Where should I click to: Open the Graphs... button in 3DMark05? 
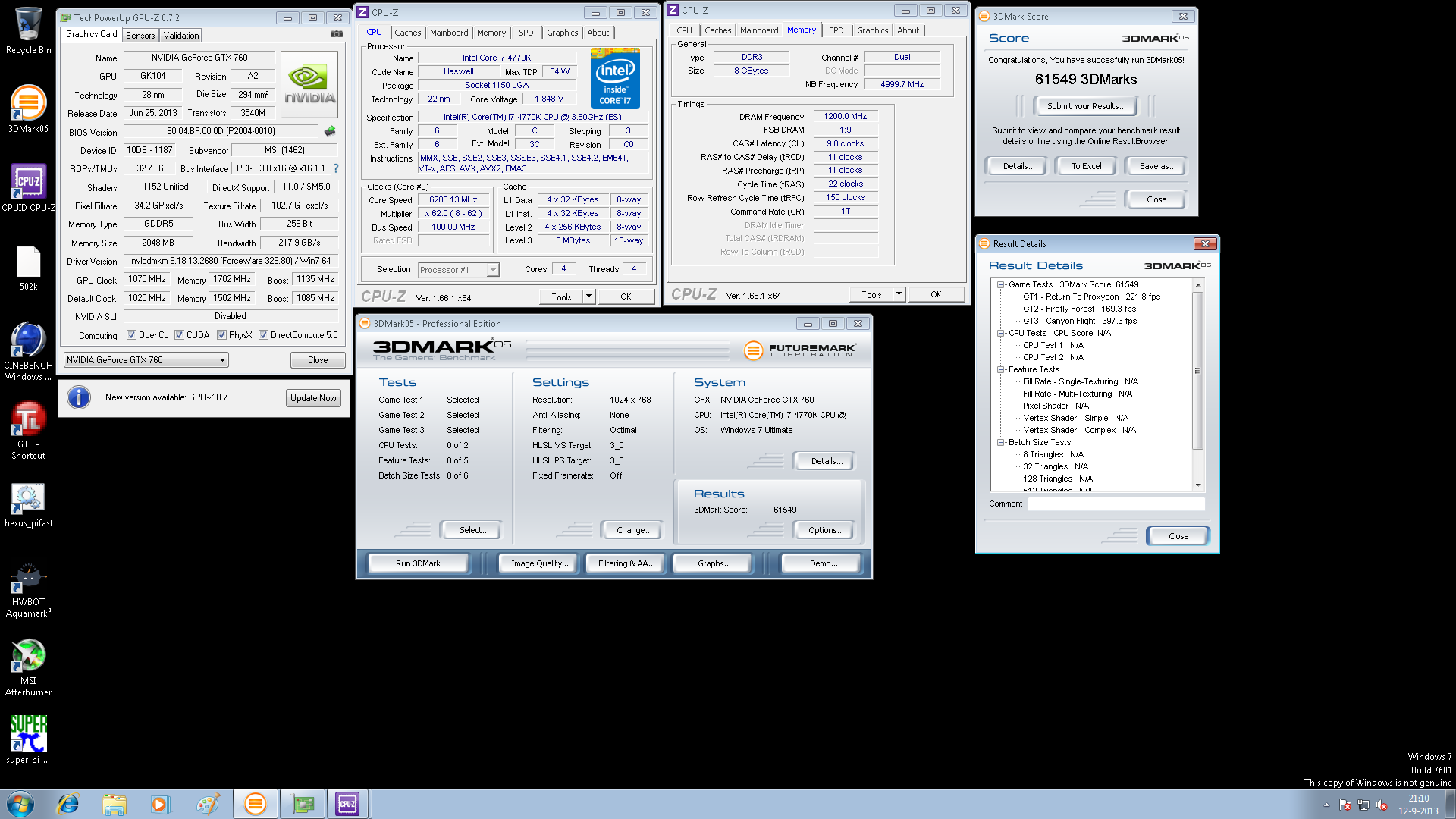click(x=714, y=563)
